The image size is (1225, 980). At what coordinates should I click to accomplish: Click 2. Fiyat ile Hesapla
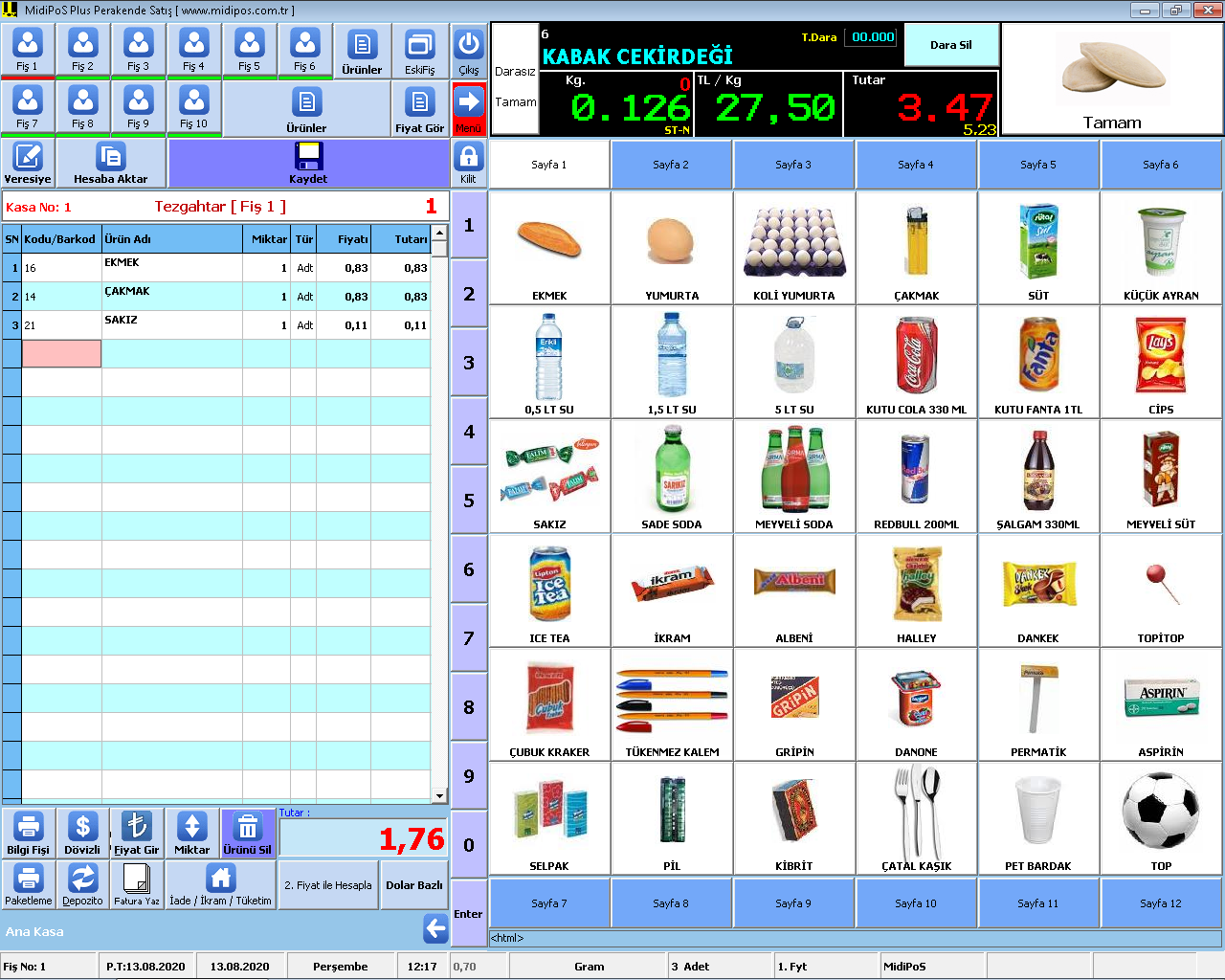[328, 885]
